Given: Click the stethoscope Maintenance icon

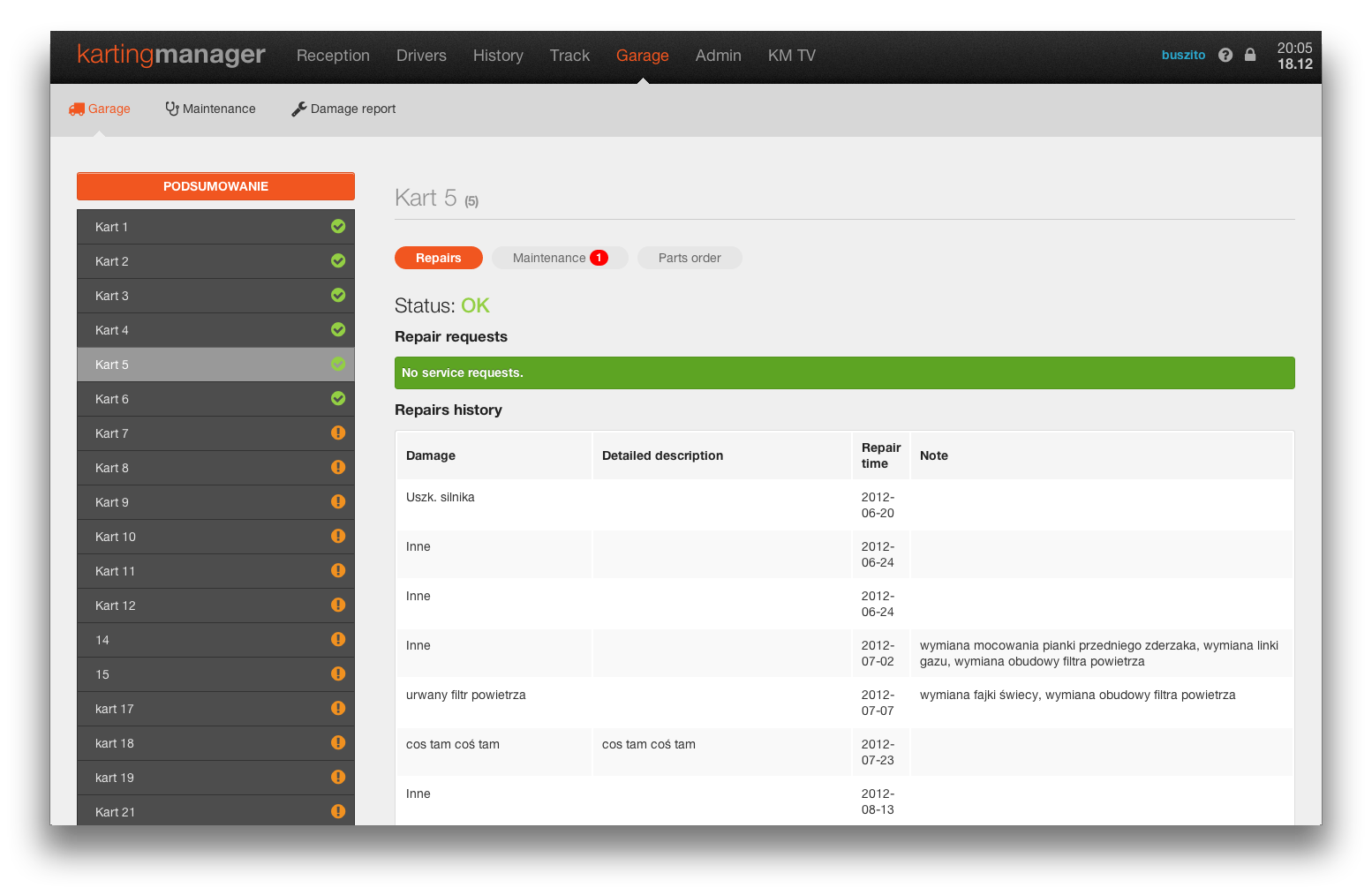Looking at the screenshot, I should click(172, 109).
